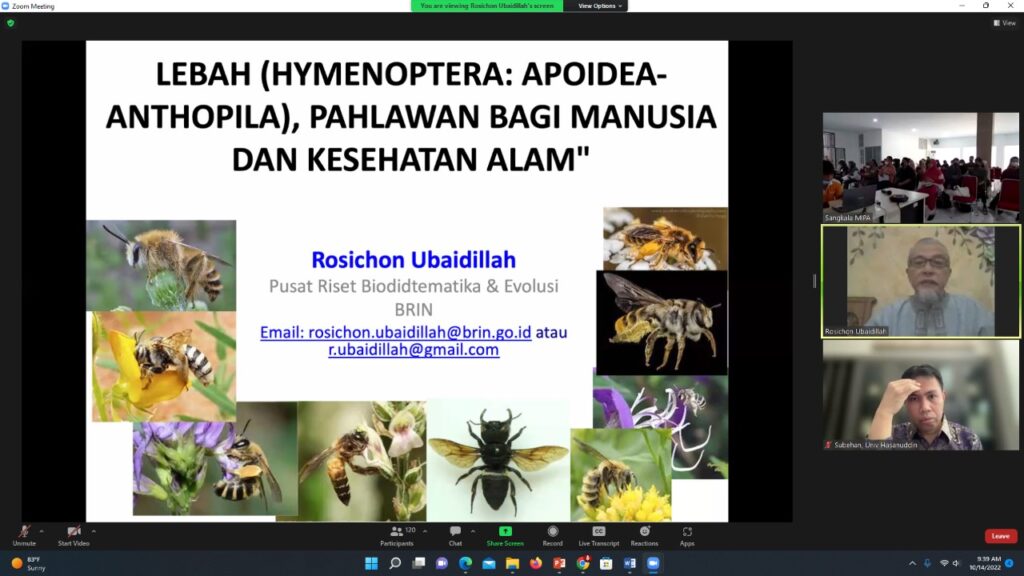Launch Firefox from the taskbar
This screenshot has height=576, width=1024.
535,562
